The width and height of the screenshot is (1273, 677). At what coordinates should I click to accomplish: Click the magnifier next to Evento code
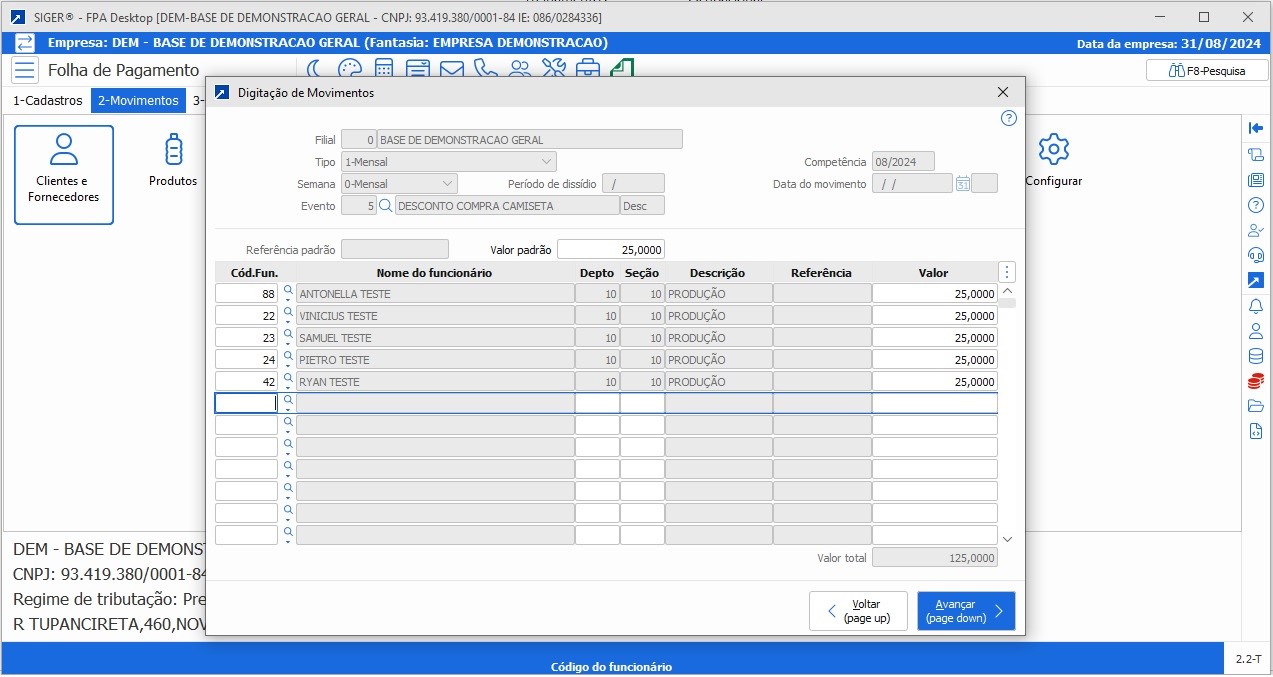click(x=385, y=206)
